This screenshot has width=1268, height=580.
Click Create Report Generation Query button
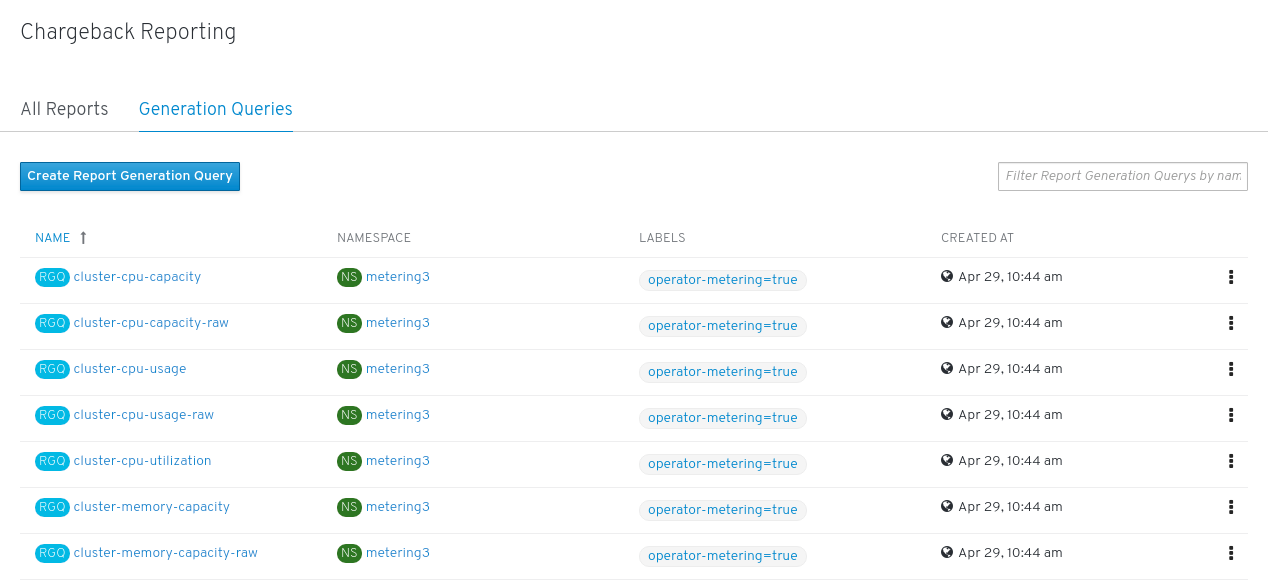pyautogui.click(x=130, y=176)
